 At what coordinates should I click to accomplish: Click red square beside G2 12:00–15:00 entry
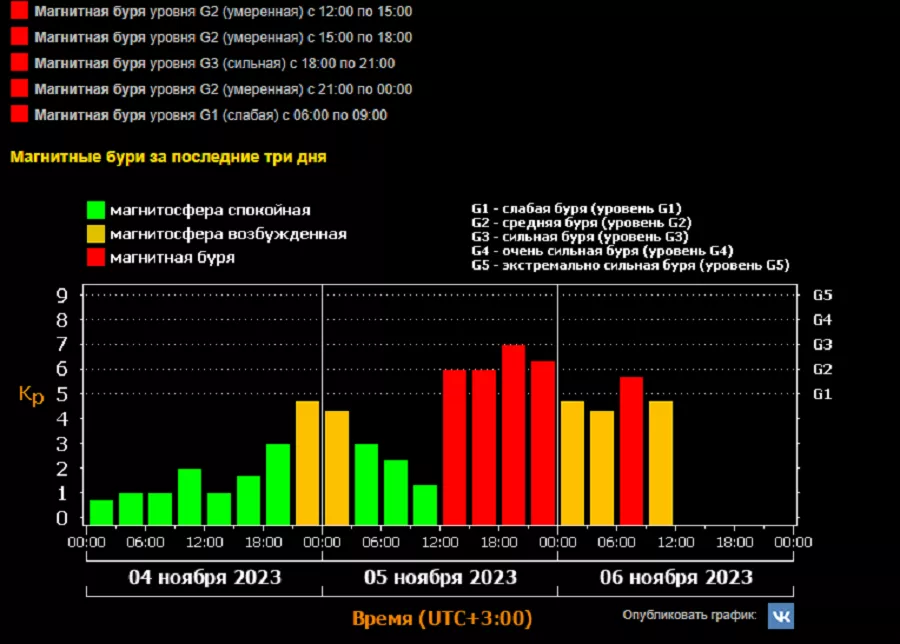(x=18, y=11)
